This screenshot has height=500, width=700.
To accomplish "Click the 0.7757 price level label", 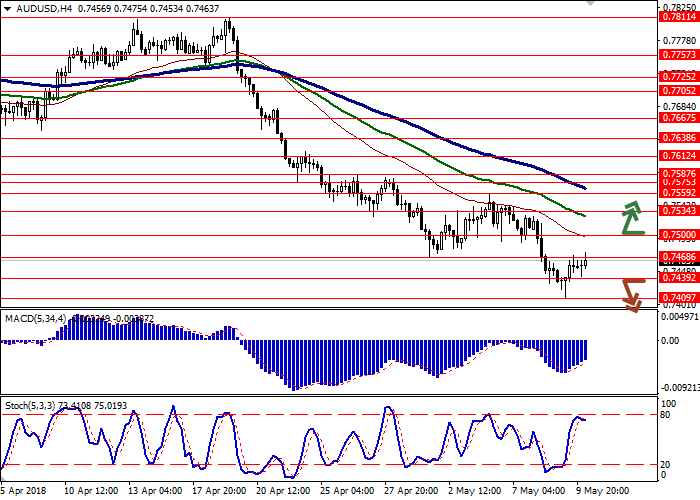I will (x=677, y=55).
